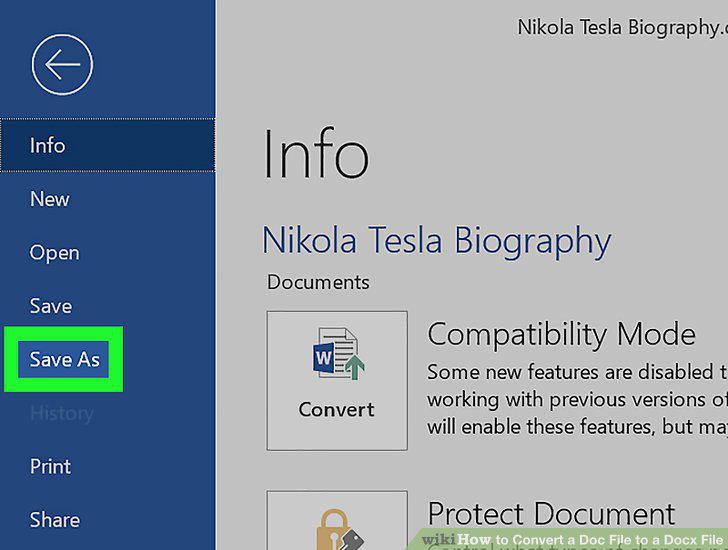Click the Compatibility Mode heading
This screenshot has width=728, height=550.
561,335
